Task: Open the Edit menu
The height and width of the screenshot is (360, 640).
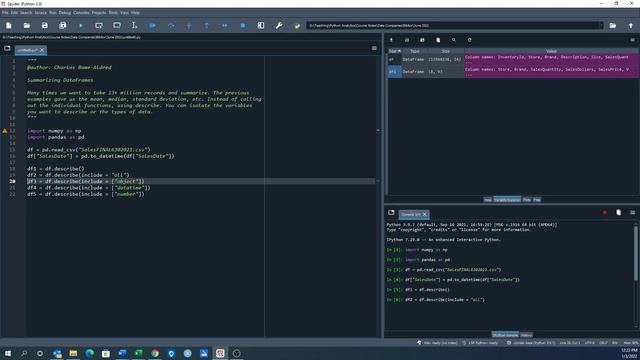Action: pyautogui.click(x=14, y=13)
